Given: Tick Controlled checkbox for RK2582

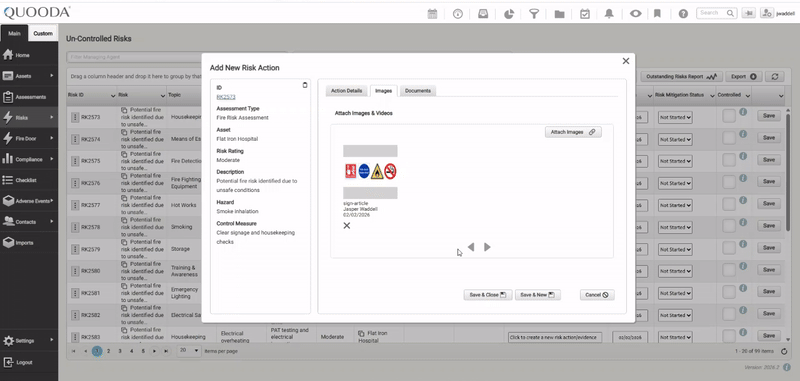Looking at the screenshot, I should tap(729, 314).
